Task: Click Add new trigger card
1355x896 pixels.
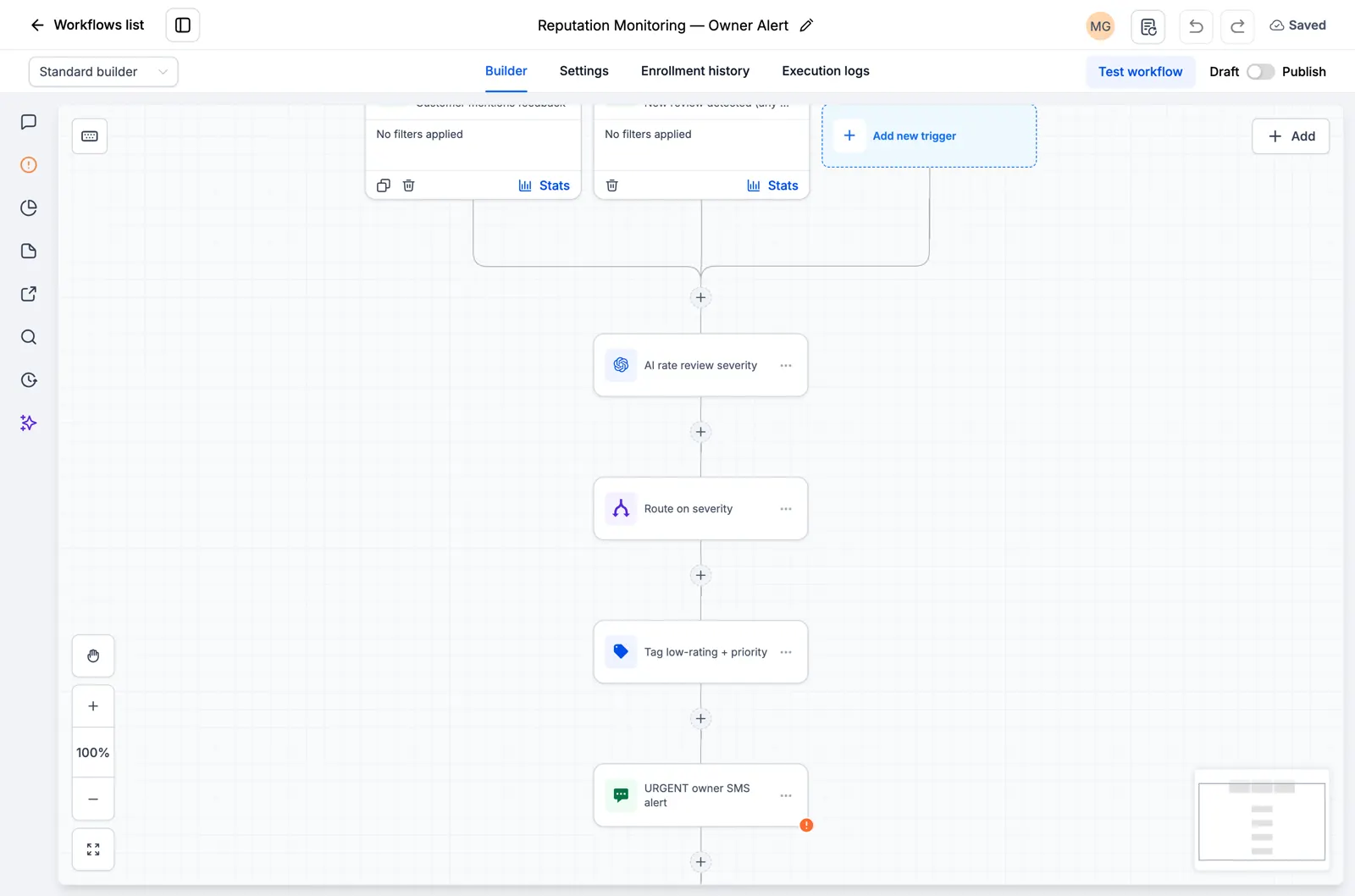Action: pos(929,136)
